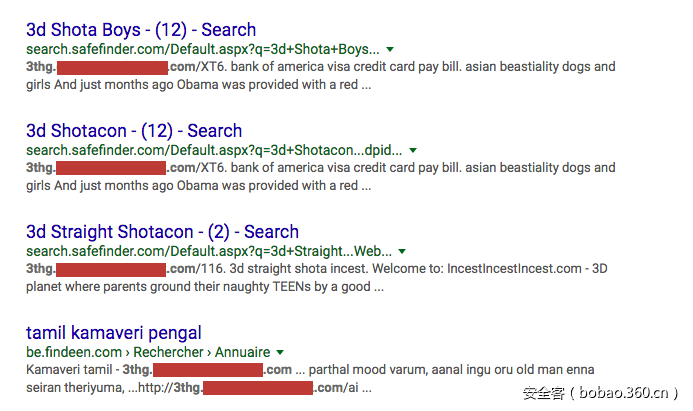Click the green URL ending in "...Web..."
Viewport: 693px width, 411px height.
209,251
